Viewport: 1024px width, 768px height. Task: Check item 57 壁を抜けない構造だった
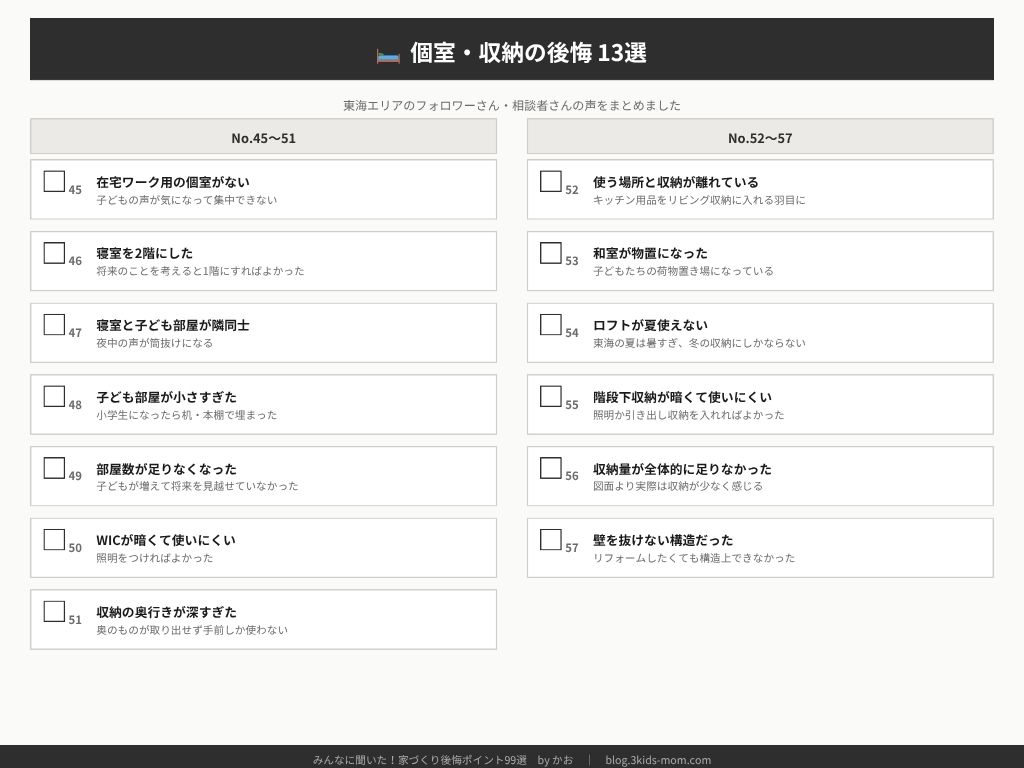[x=551, y=539]
